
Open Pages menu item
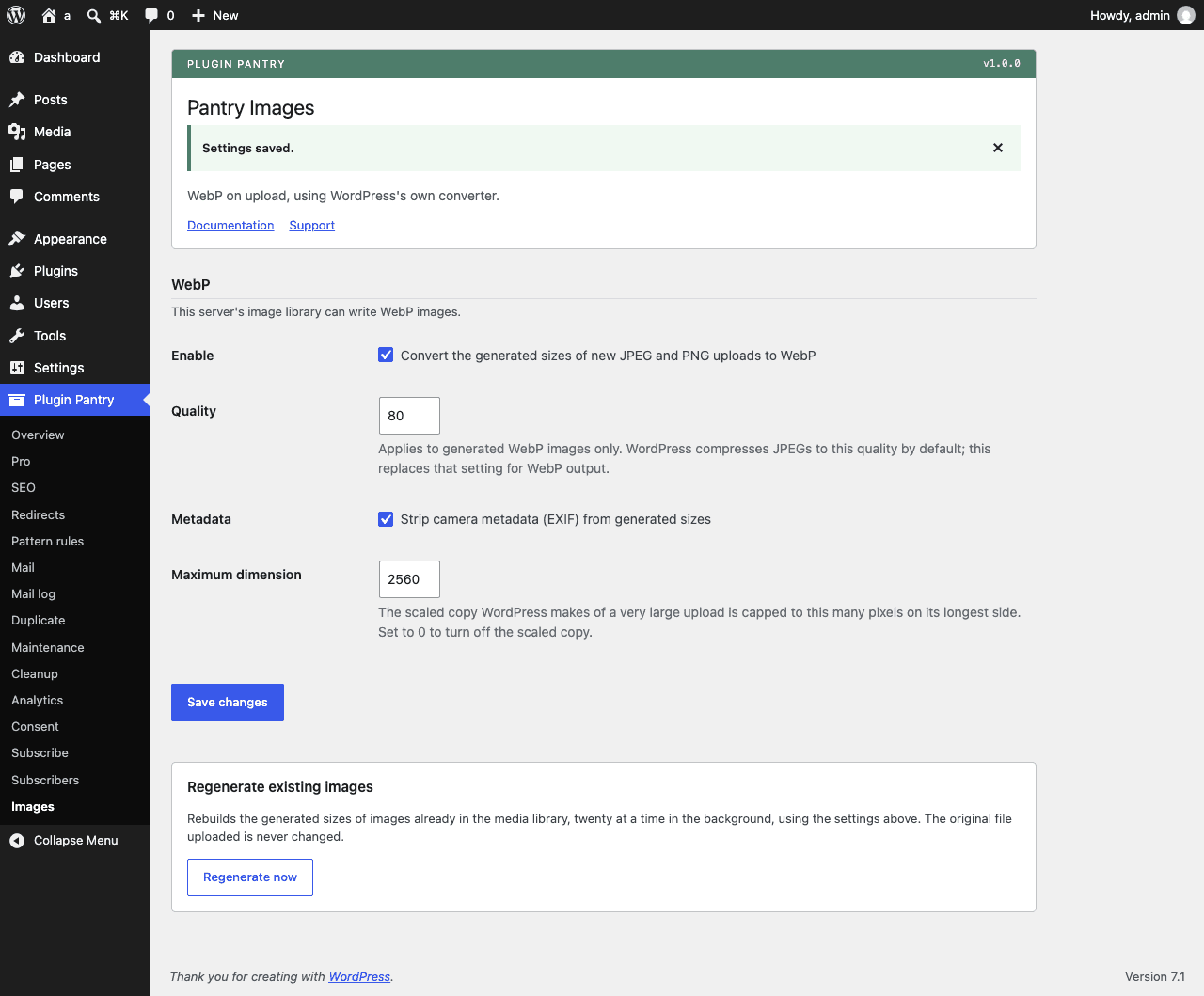[x=75, y=165]
